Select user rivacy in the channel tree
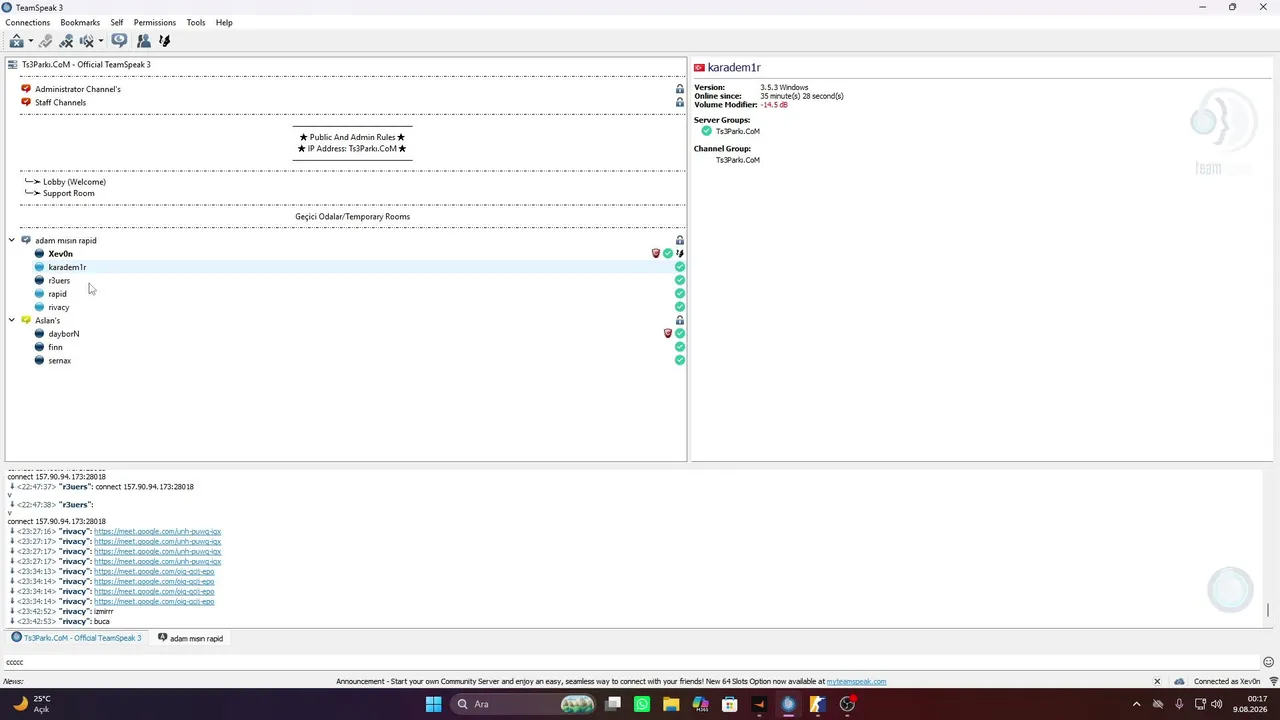This screenshot has width=1280, height=720. tap(59, 307)
